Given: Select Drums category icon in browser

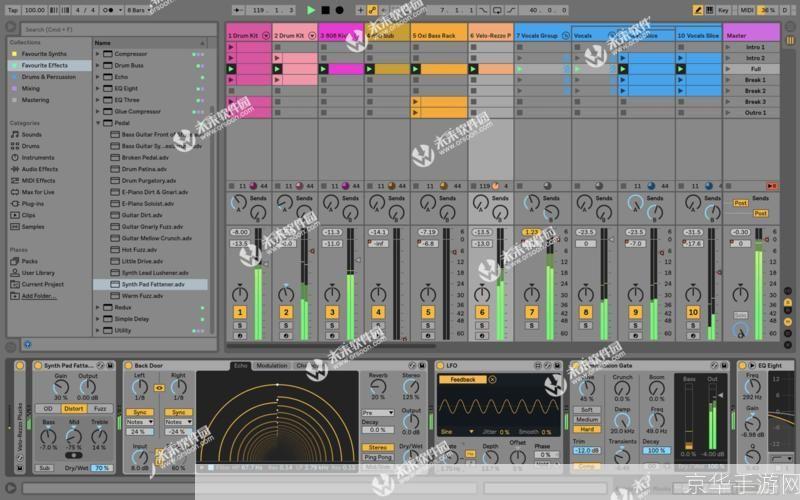Looking at the screenshot, I should 15,146.
